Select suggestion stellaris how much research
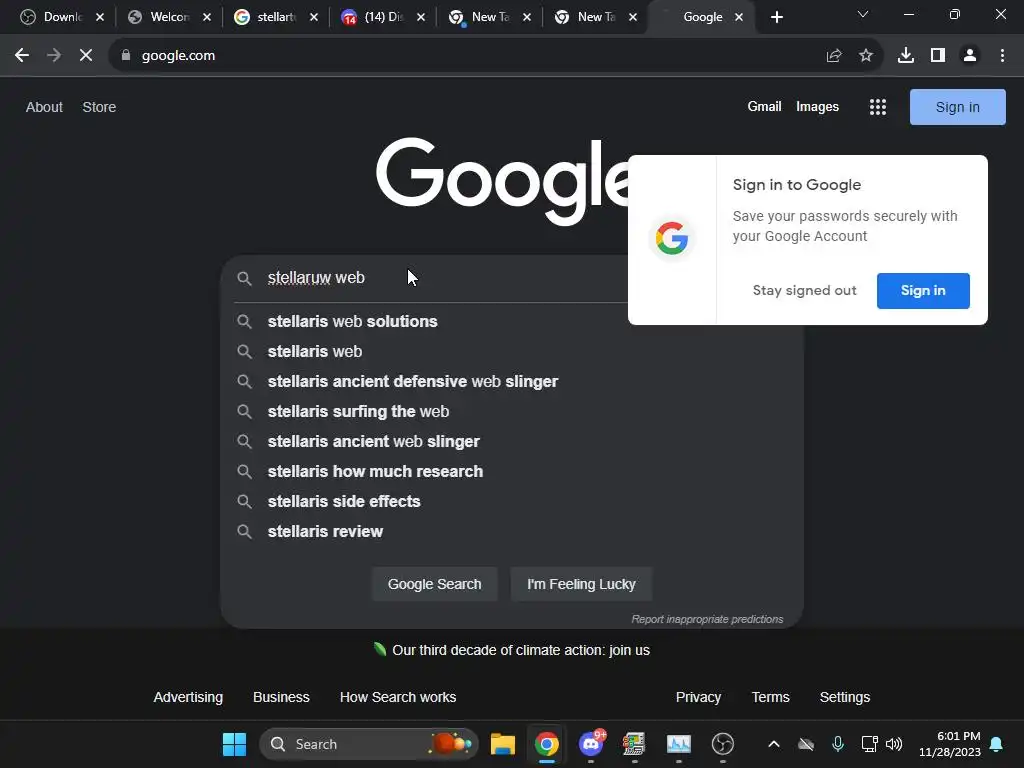Image resolution: width=1024 pixels, height=768 pixels. pos(511,472)
